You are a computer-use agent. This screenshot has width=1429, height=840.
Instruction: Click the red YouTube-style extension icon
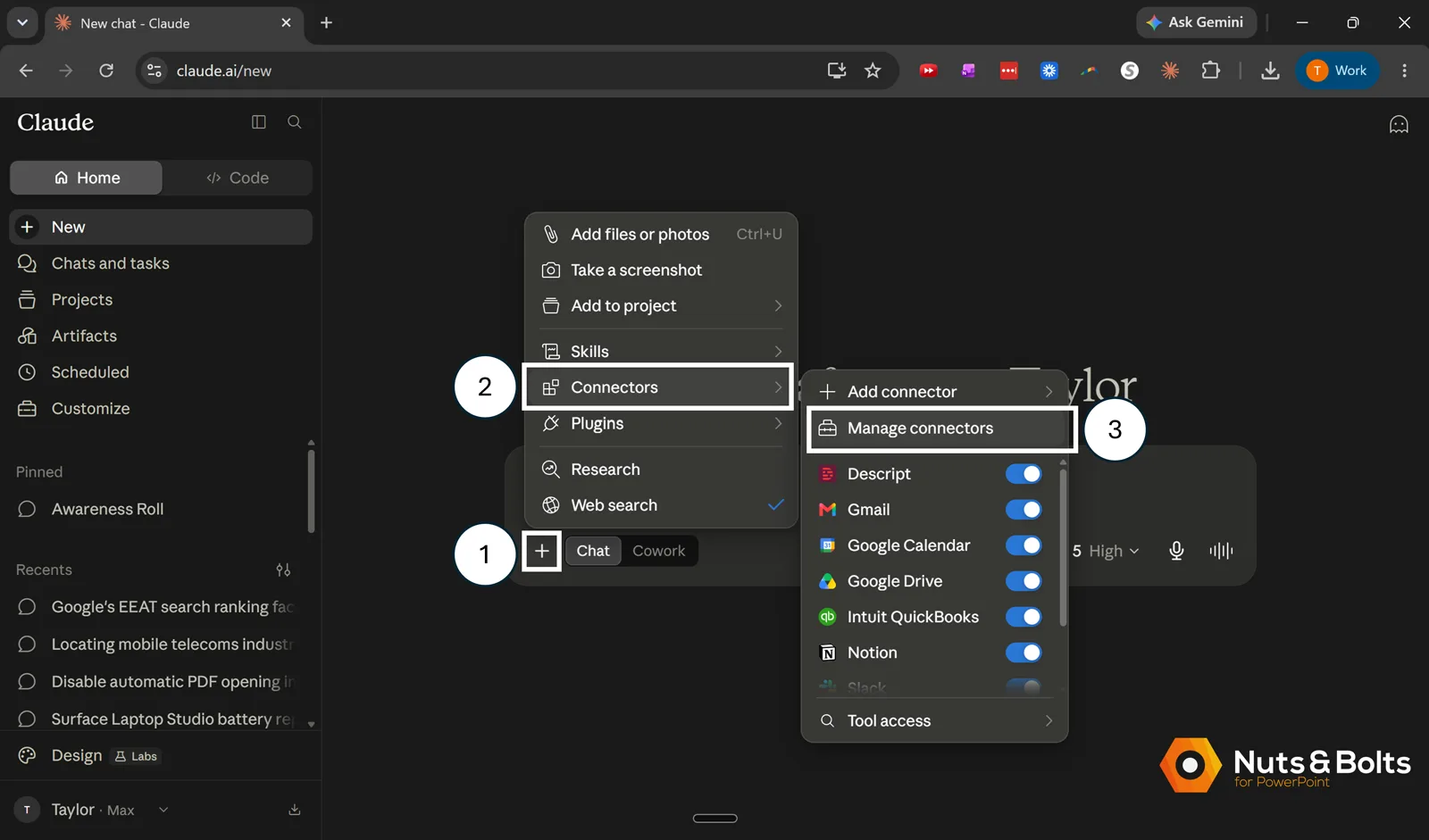point(929,71)
